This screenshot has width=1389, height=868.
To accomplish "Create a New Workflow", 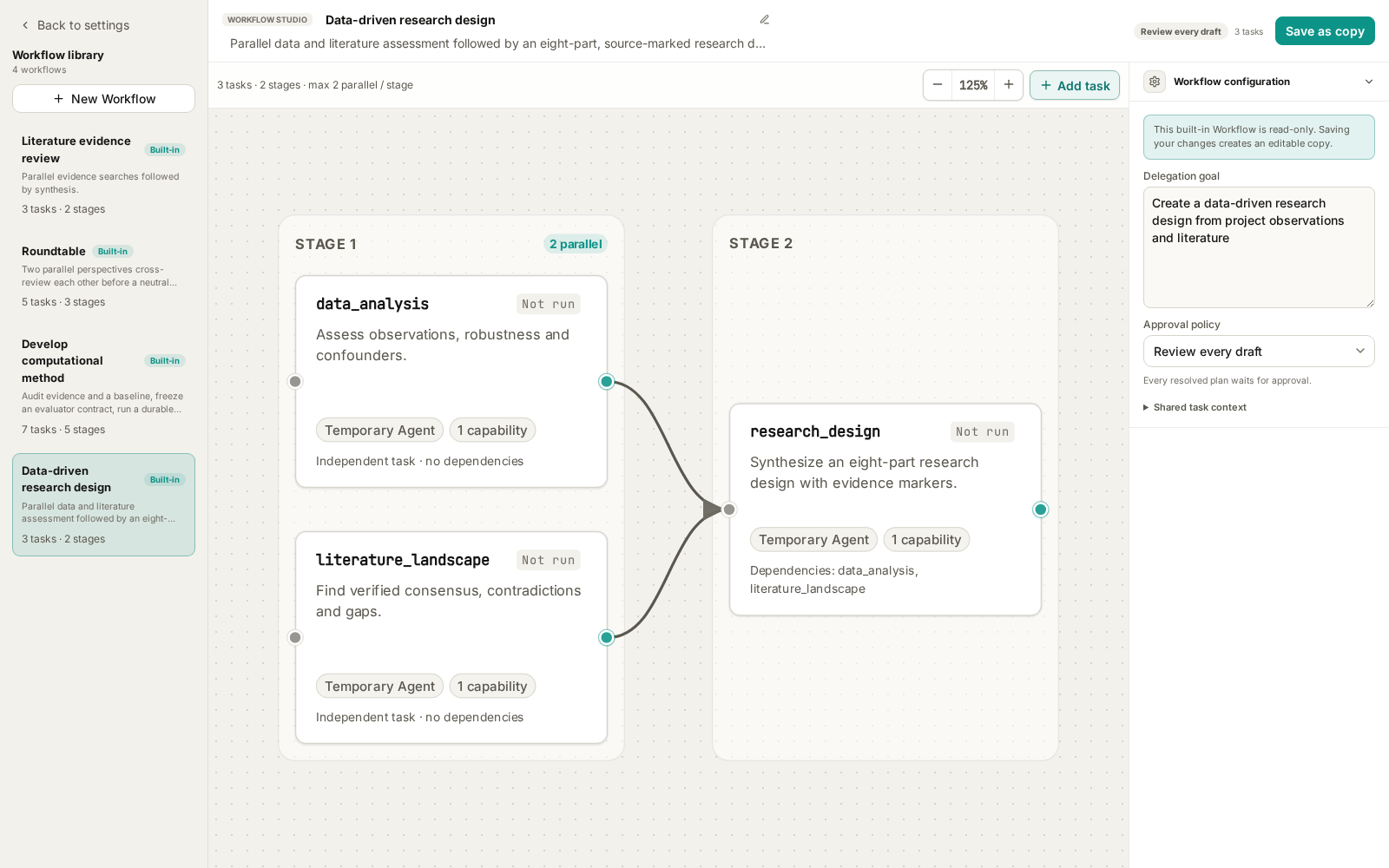I will 103,99.
